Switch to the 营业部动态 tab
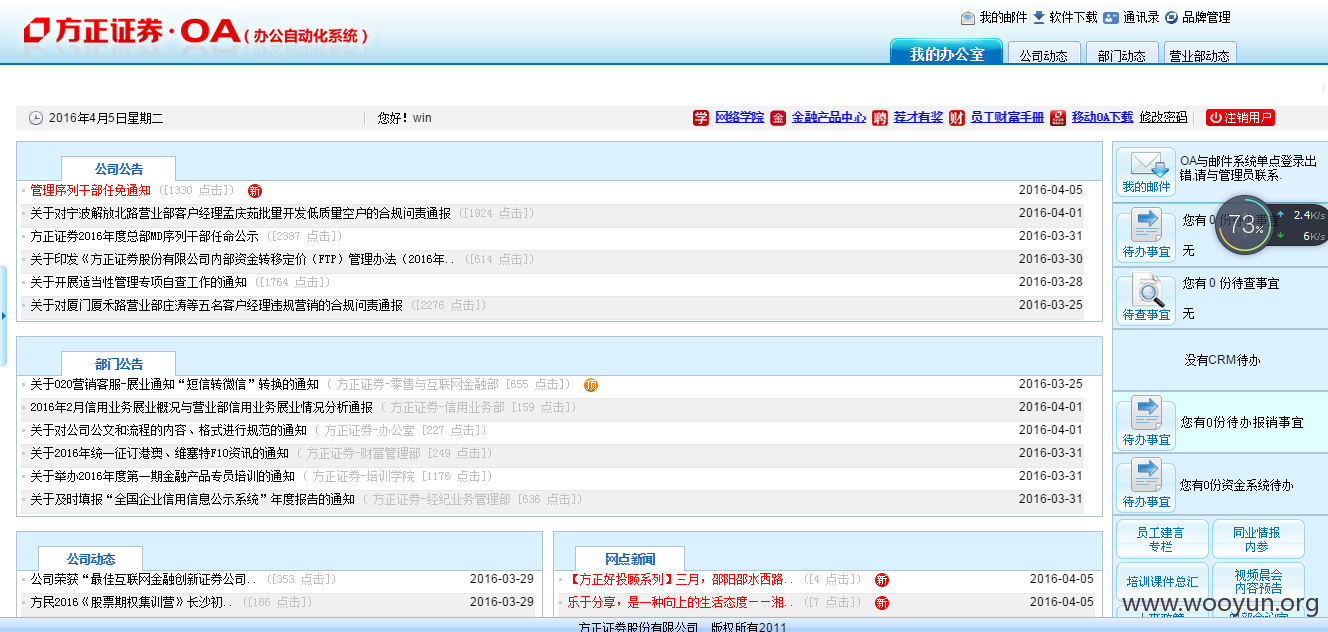Image resolution: width=1328 pixels, height=632 pixels. [1200, 55]
